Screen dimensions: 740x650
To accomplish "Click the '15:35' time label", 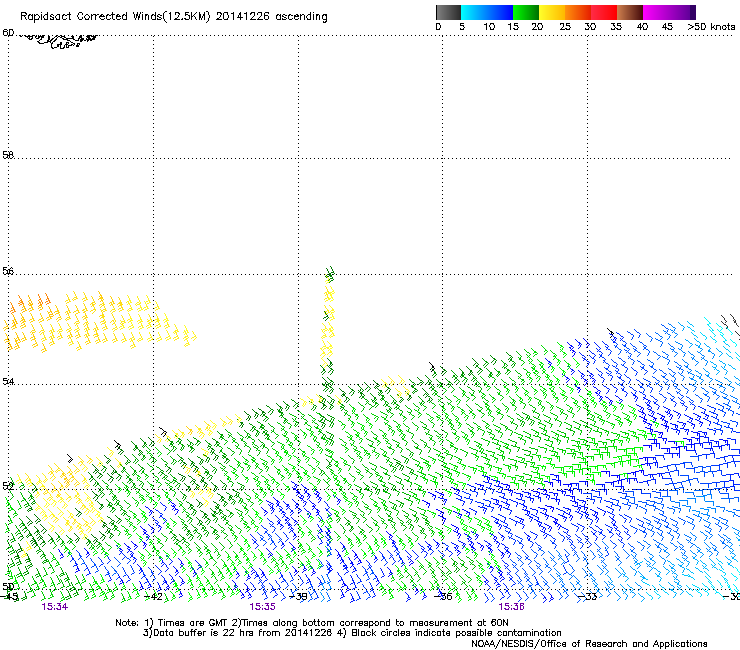I will [x=262, y=607].
